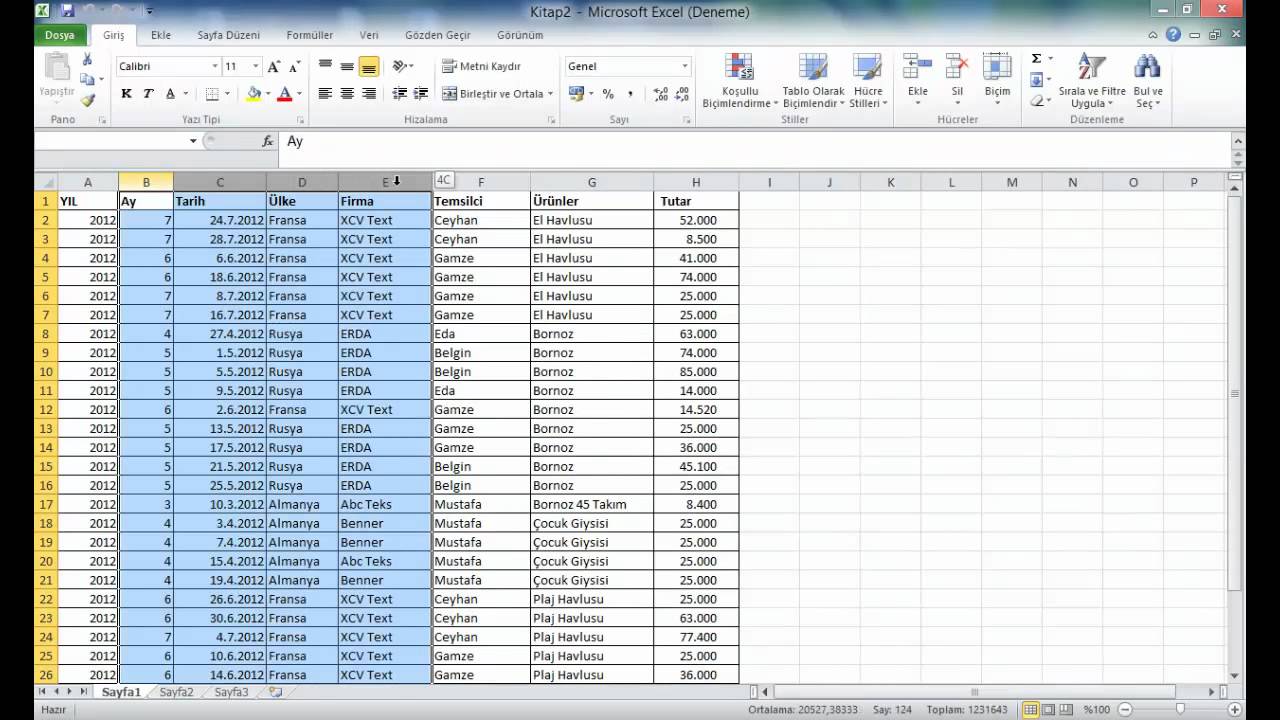Switch to Veri ribbon tab
This screenshot has width=1280, height=720.
tap(369, 35)
